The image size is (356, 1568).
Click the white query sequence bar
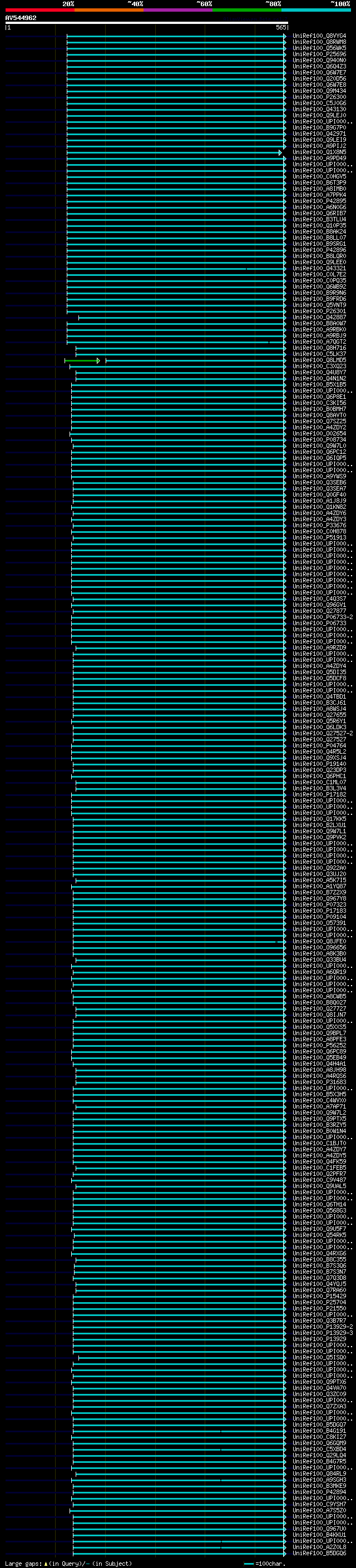tap(147, 22)
